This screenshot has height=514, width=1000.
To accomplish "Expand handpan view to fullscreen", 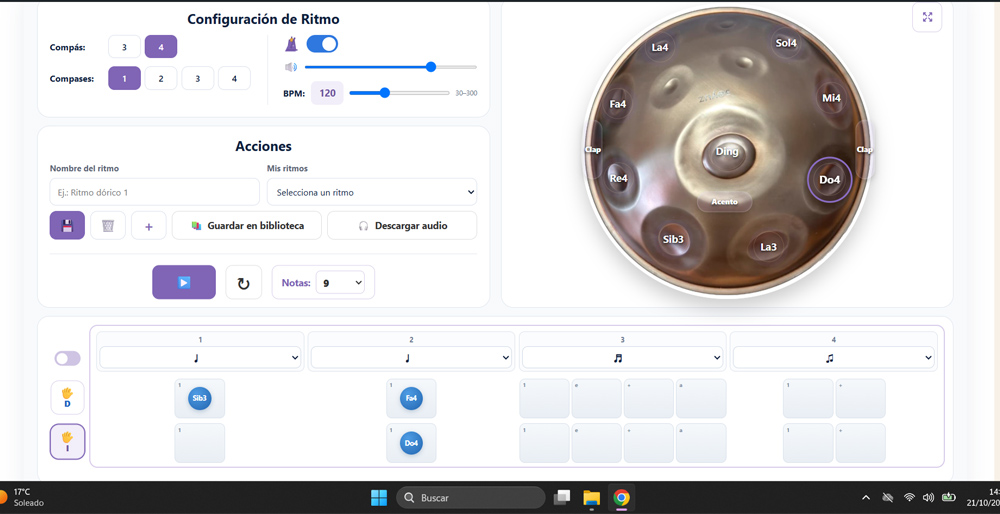I will [927, 17].
